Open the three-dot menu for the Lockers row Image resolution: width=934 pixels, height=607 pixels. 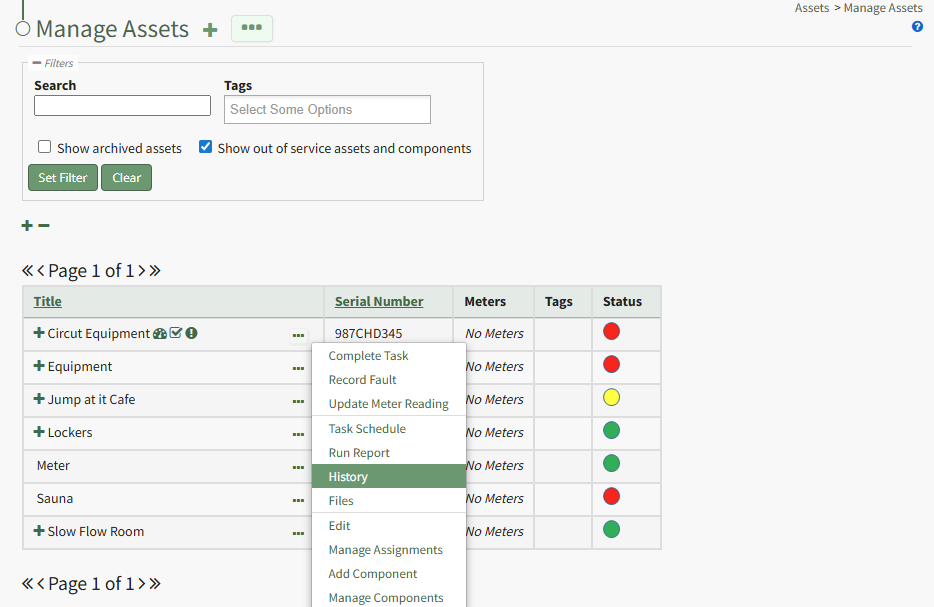coord(298,434)
